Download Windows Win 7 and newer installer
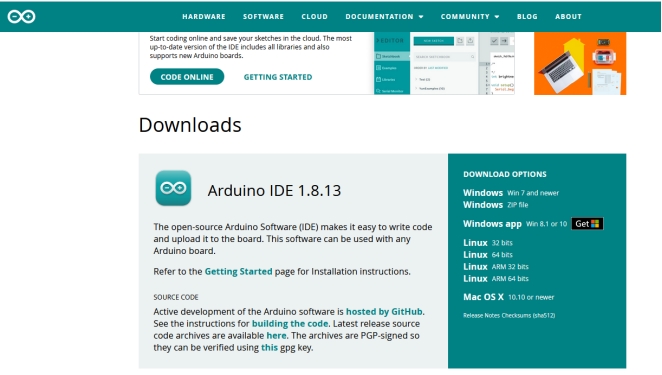 511,193
